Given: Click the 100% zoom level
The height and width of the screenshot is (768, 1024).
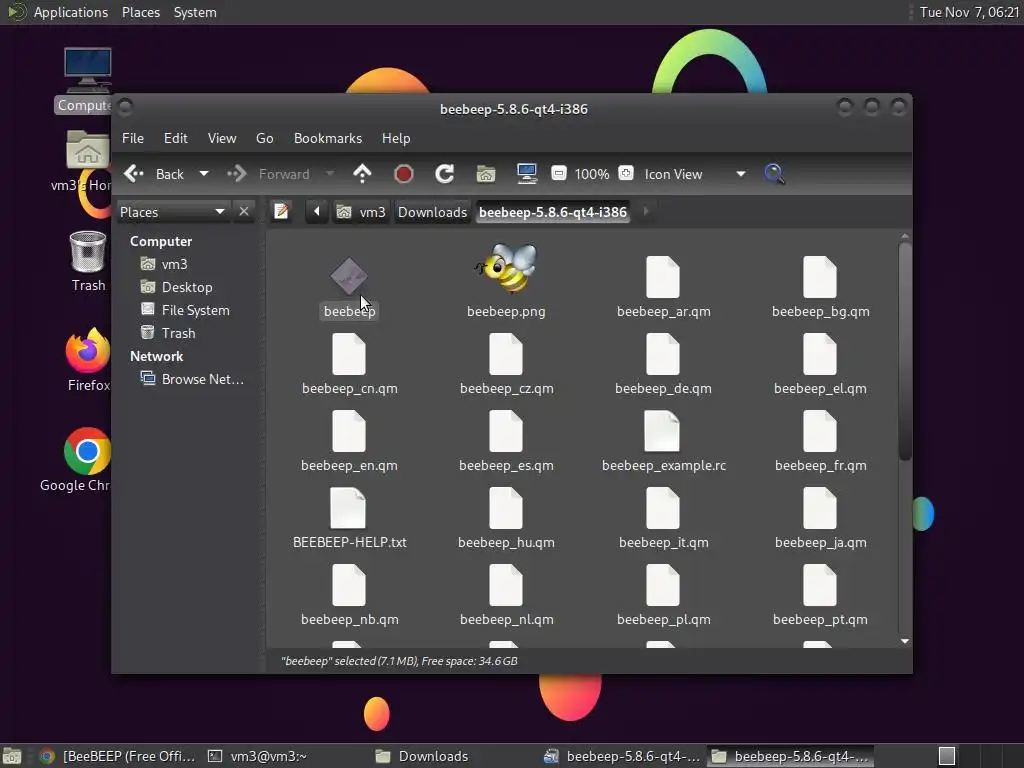Looking at the screenshot, I should (x=592, y=174).
